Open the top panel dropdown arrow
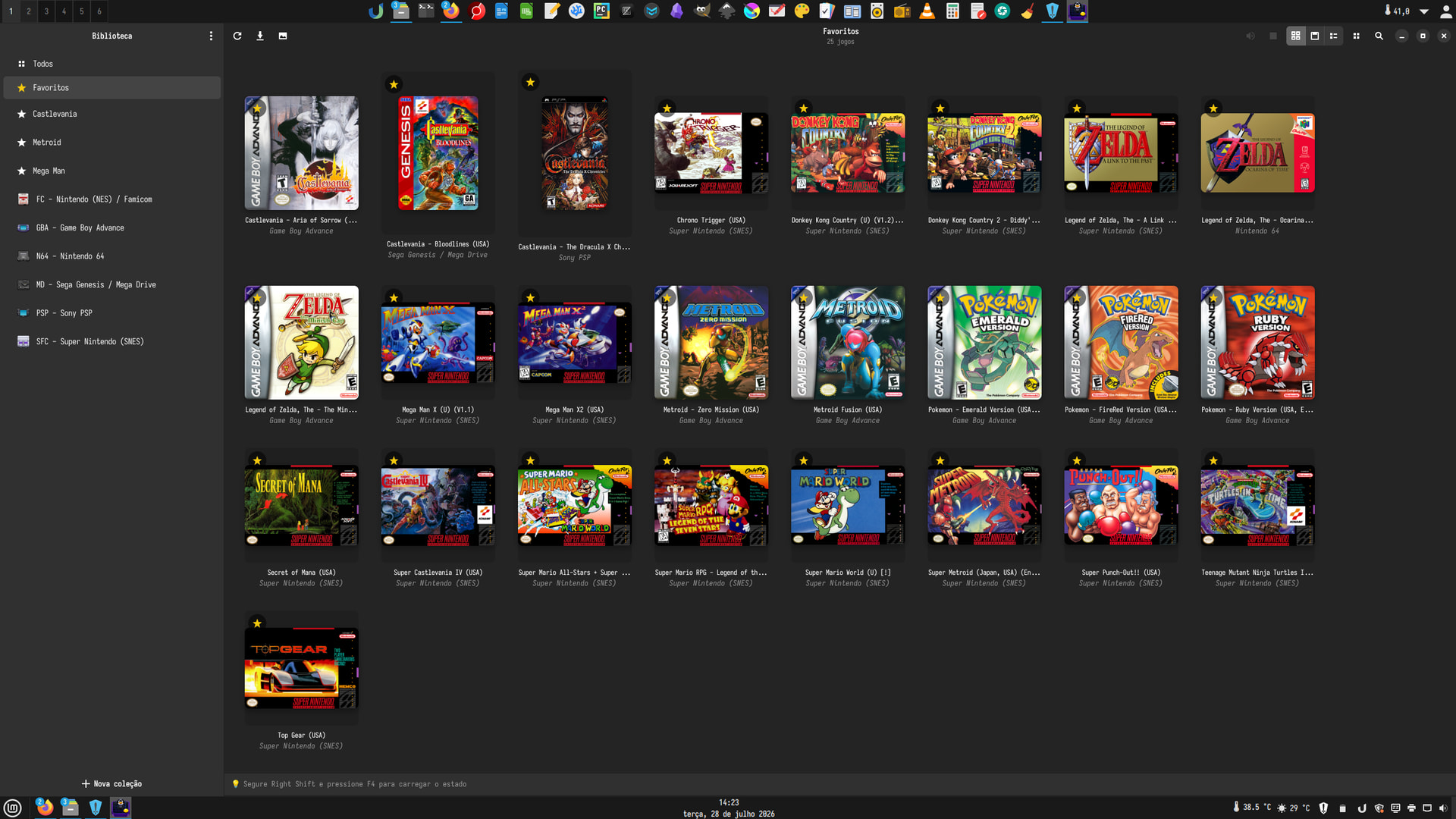Viewport: 1456px width, 819px height. coord(1424,11)
